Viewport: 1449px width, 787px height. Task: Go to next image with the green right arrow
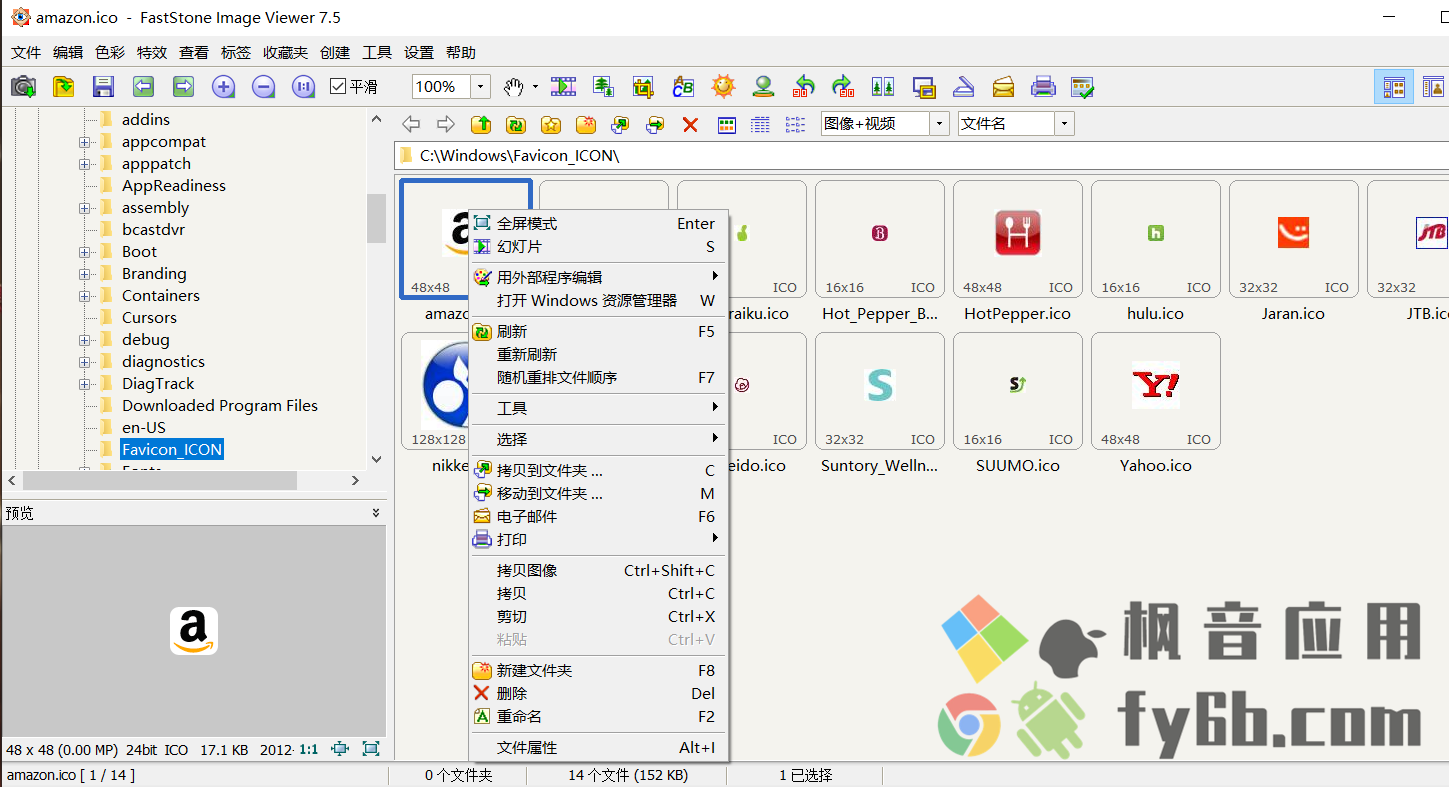click(183, 87)
